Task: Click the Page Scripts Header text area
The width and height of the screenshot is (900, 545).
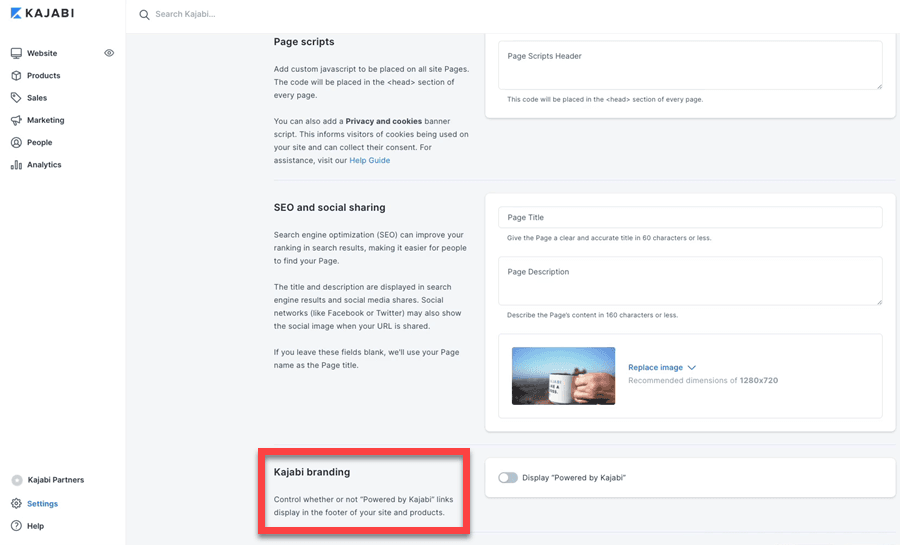Action: pyautogui.click(x=690, y=65)
